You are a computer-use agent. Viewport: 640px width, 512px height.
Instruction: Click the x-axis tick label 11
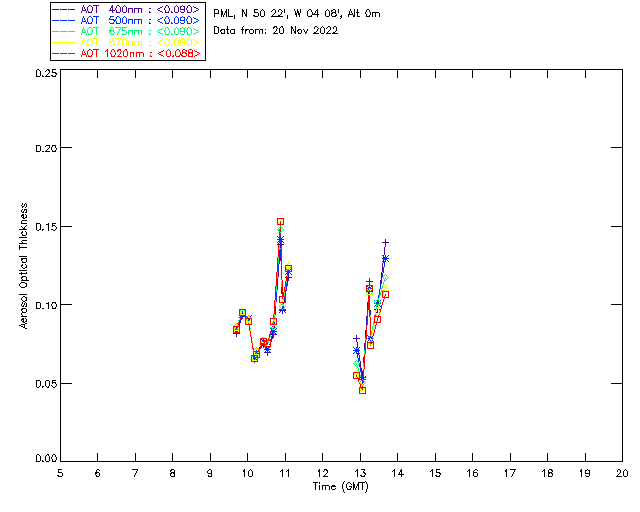coord(285,473)
